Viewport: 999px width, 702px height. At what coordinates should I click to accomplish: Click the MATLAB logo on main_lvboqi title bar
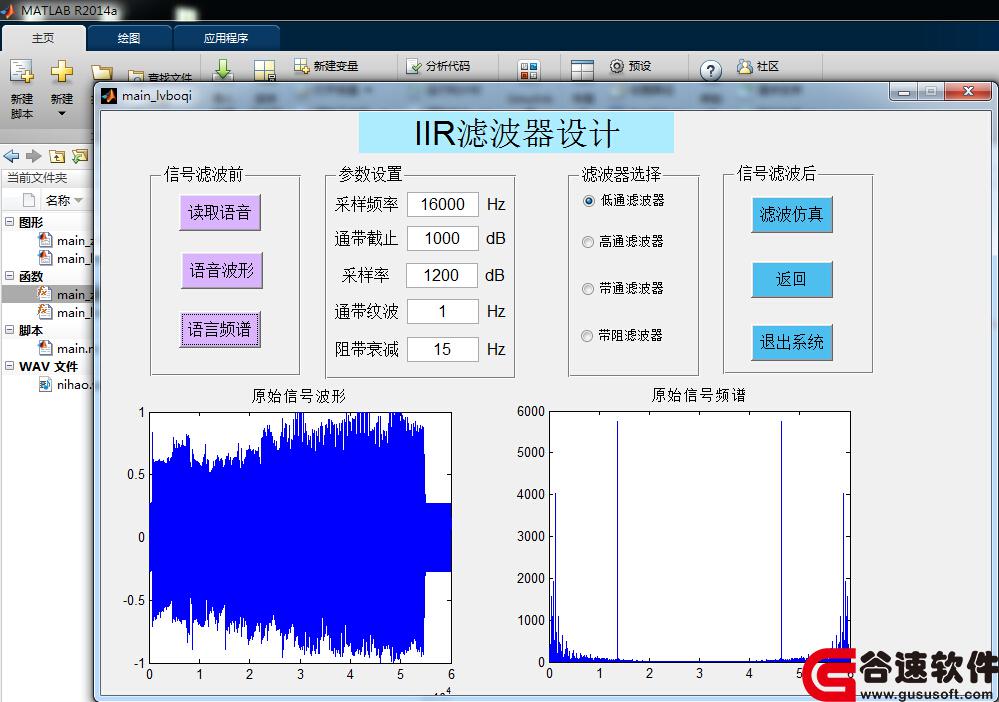tap(110, 96)
